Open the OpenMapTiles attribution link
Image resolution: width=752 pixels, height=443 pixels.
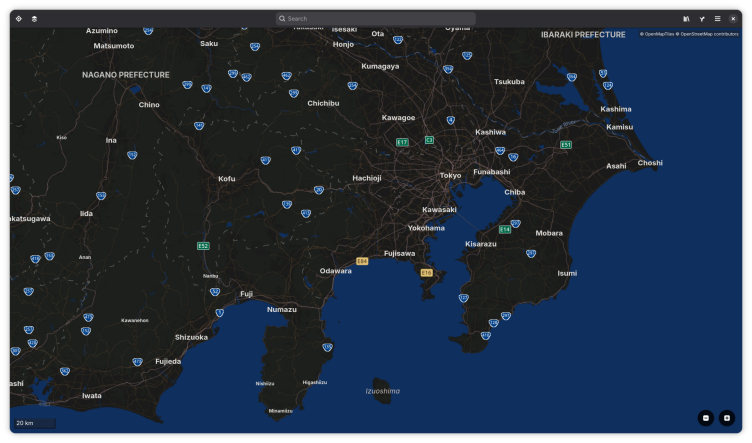(658, 34)
